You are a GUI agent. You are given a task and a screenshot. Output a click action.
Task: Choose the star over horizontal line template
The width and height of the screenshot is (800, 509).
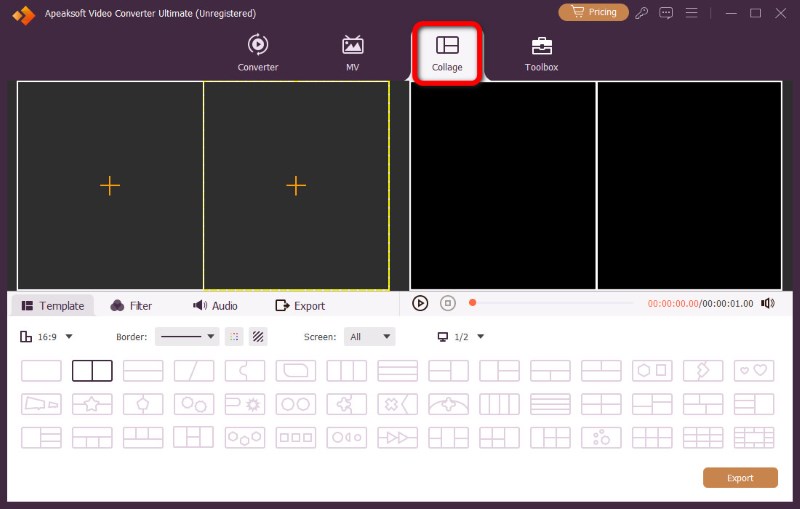92,404
